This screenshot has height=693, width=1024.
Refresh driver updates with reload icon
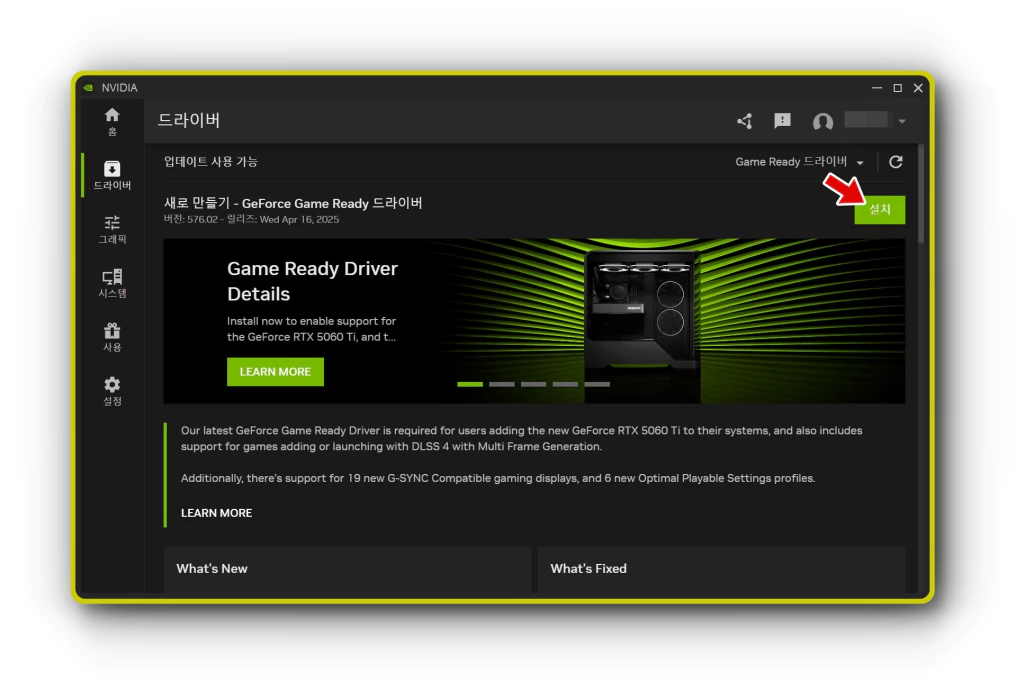pos(895,161)
